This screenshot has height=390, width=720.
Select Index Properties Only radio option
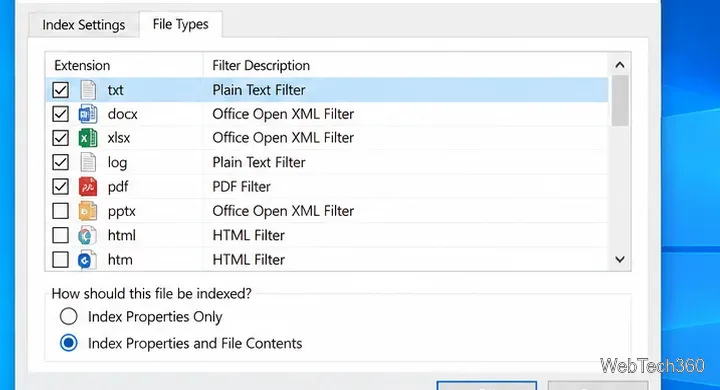(x=68, y=317)
